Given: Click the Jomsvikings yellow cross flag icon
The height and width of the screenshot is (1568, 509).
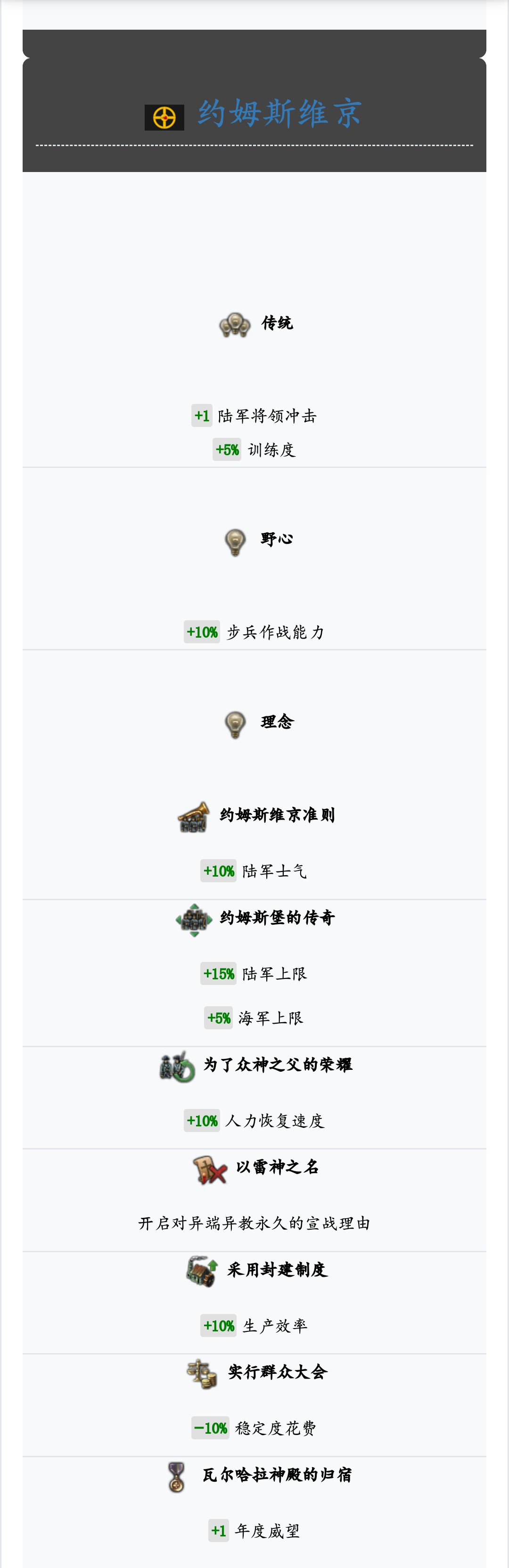Looking at the screenshot, I should coord(164,117).
